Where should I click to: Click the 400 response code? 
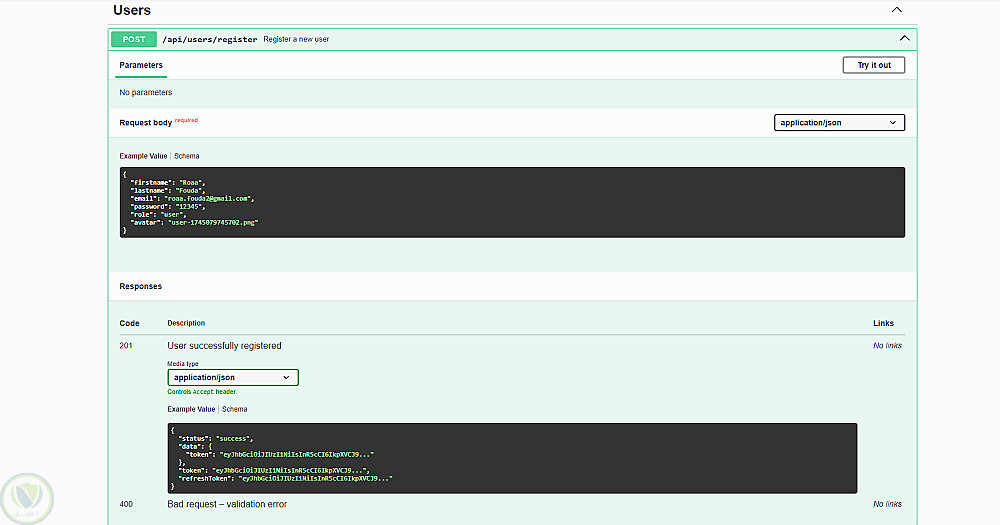click(x=126, y=504)
